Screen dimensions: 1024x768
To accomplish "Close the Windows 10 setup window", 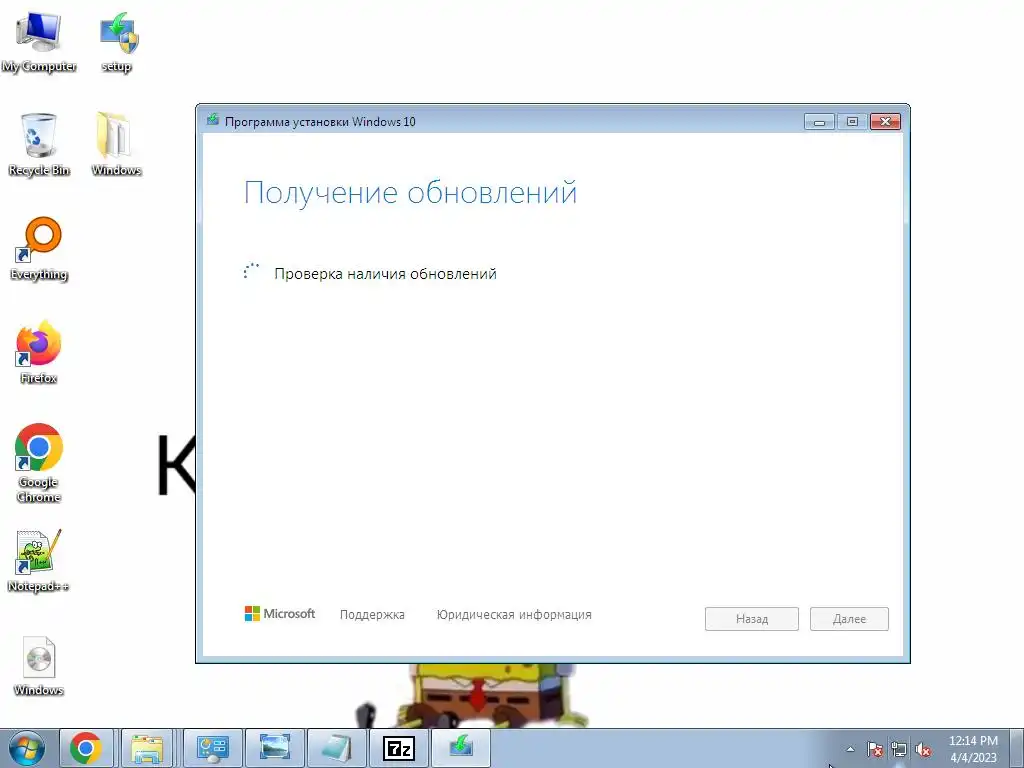I will click(x=886, y=121).
